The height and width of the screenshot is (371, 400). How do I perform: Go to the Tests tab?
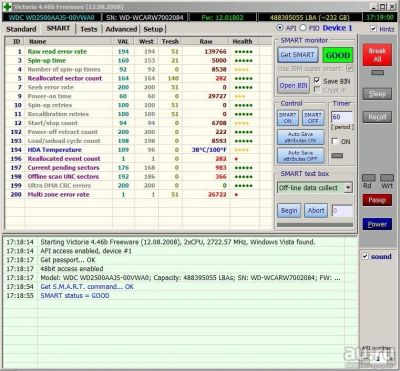tap(89, 29)
